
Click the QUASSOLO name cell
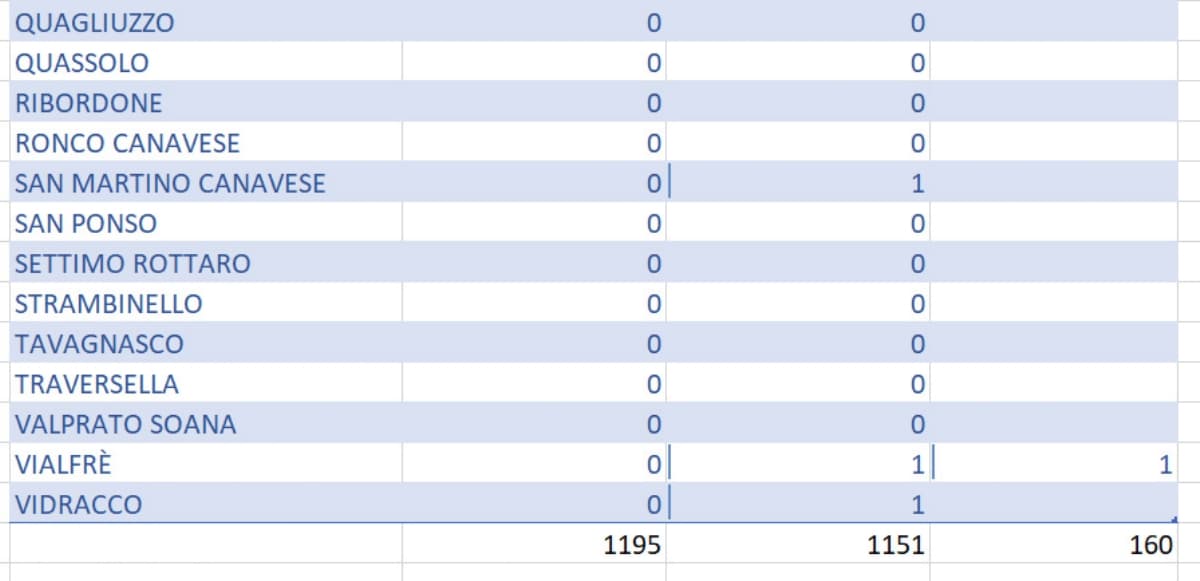pyautogui.click(x=205, y=63)
